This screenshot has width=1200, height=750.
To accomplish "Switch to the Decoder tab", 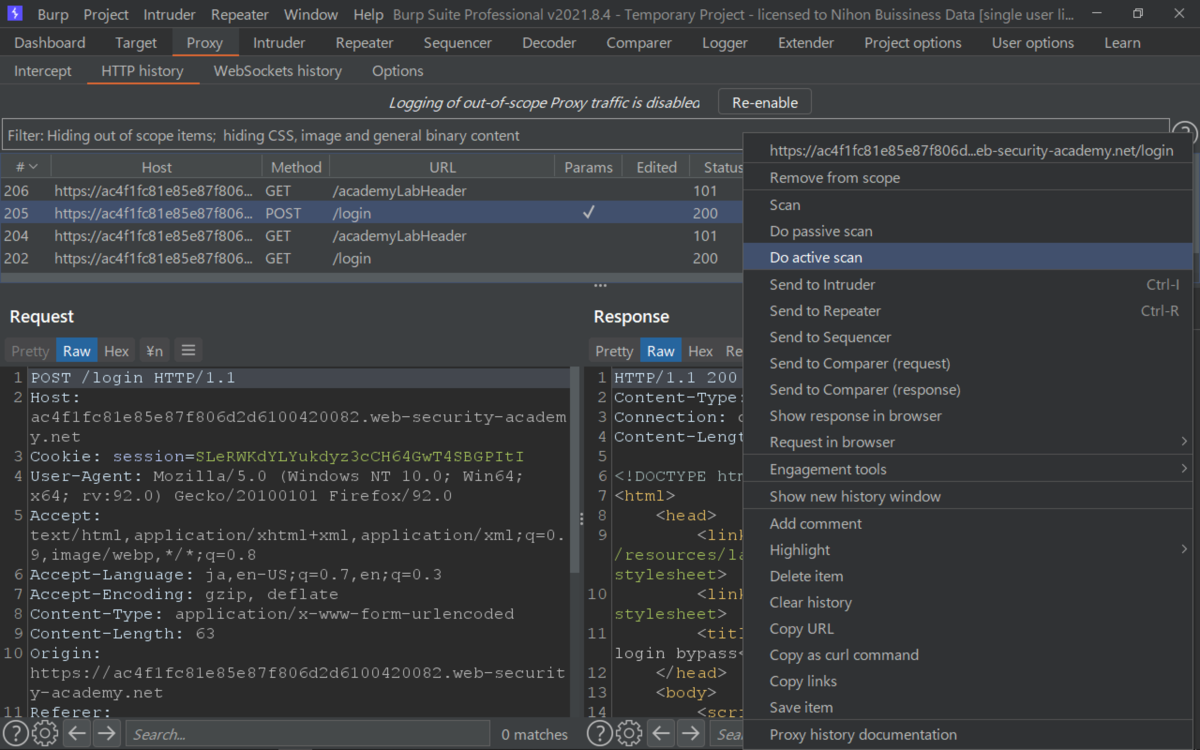I will [549, 43].
